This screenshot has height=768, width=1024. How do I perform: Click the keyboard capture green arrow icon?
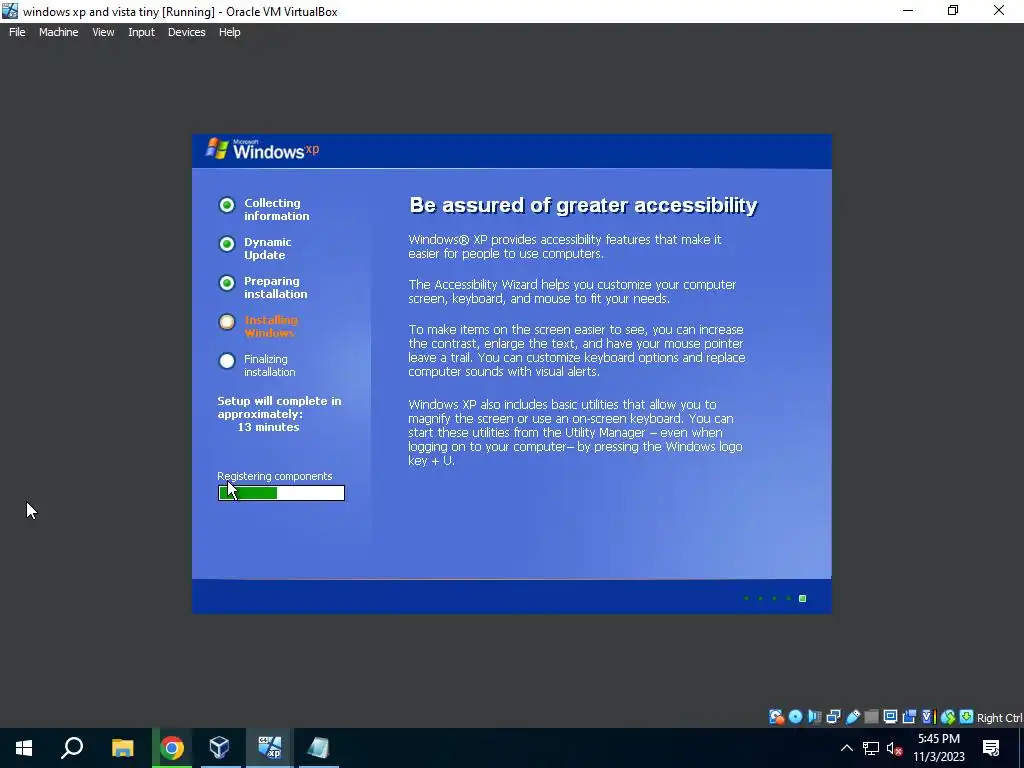click(x=967, y=717)
